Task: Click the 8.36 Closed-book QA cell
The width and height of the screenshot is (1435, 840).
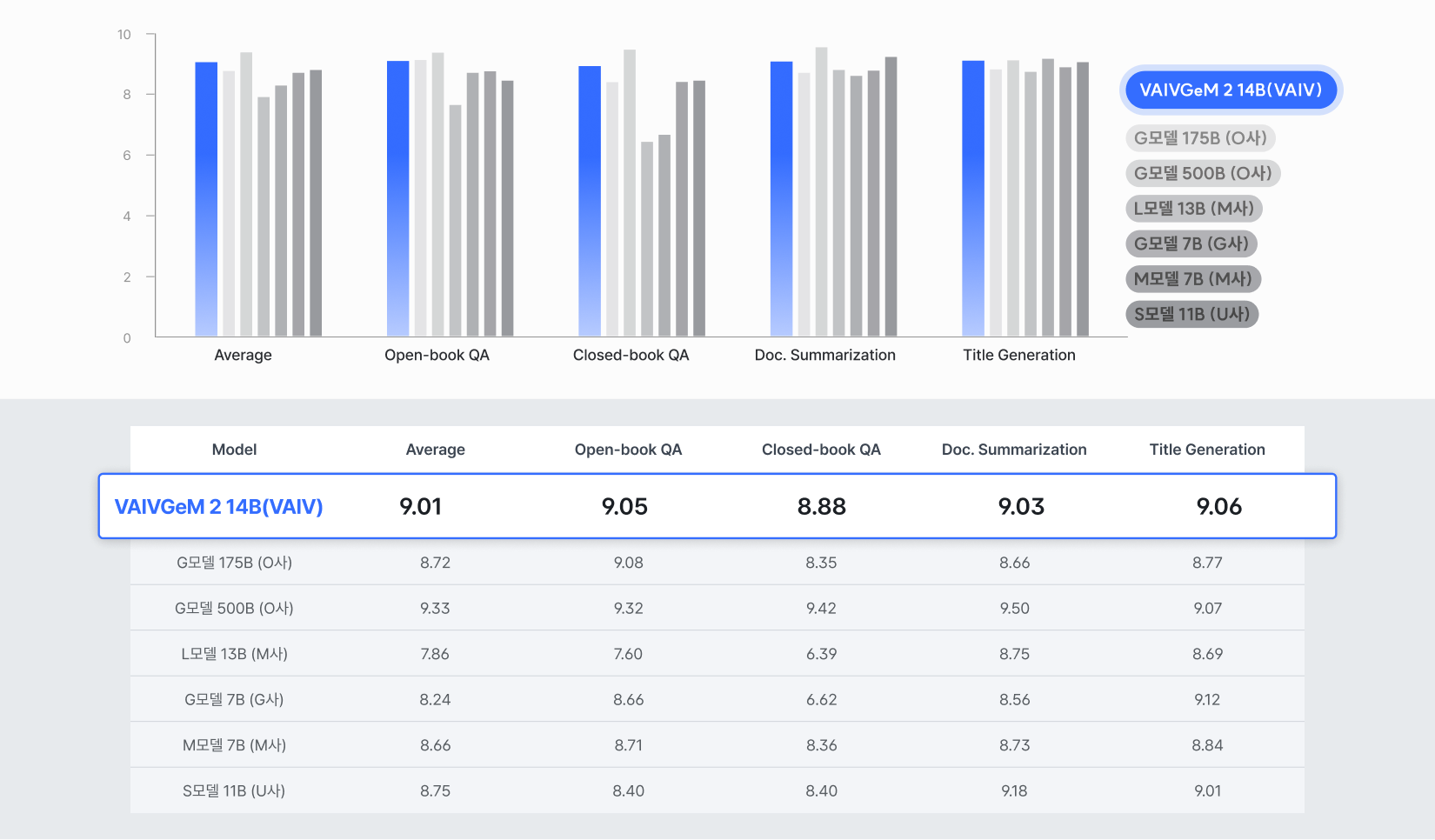Action: click(x=821, y=745)
